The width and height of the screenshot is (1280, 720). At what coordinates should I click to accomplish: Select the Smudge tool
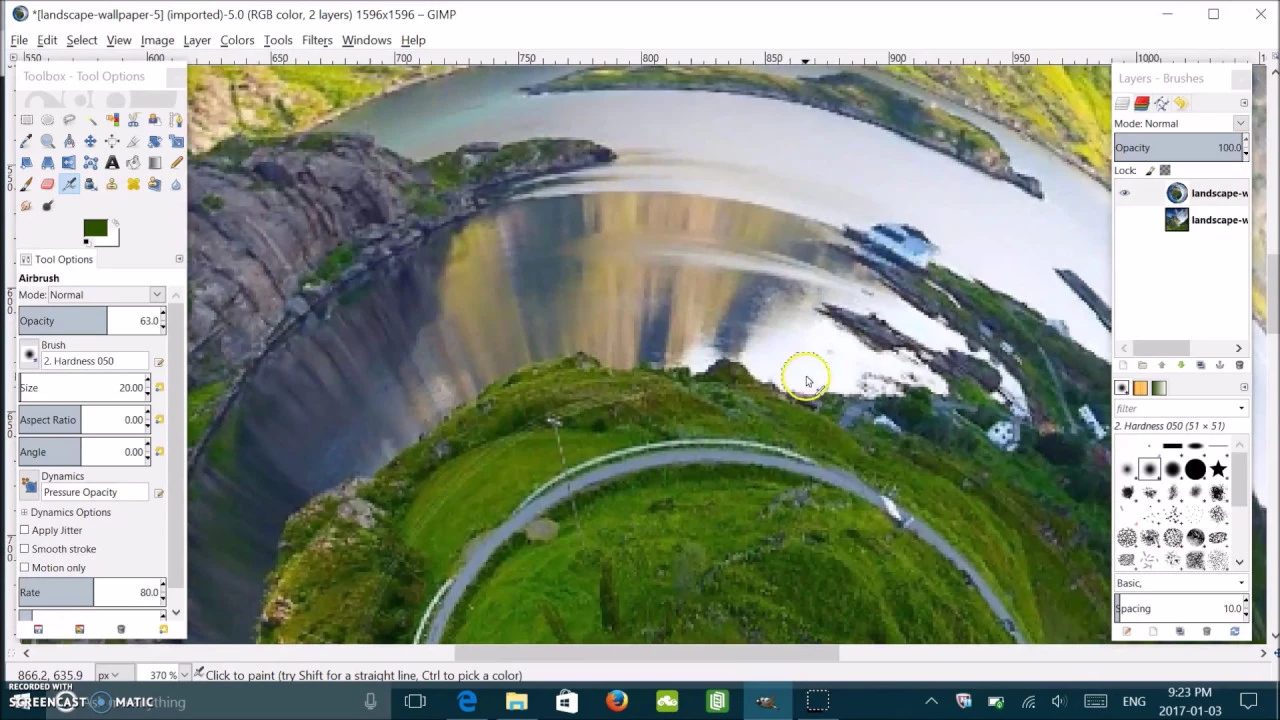(x=27, y=205)
